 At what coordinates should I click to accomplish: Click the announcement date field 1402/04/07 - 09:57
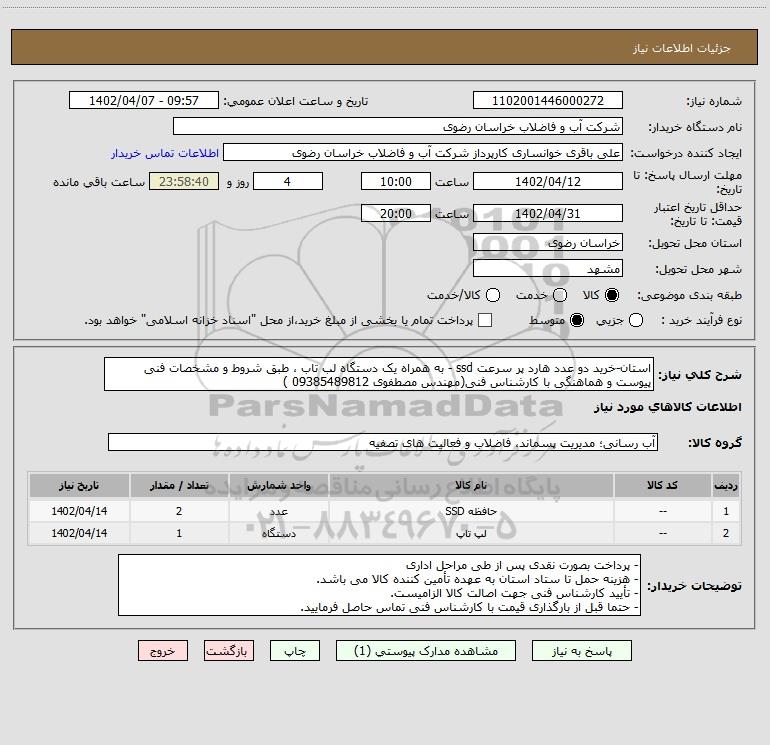[144, 101]
